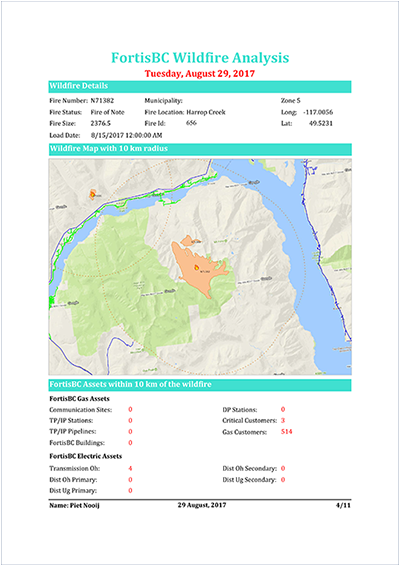This screenshot has height=566, width=400.
Task: Click the 'Zone 5' text
Action: tap(291, 100)
